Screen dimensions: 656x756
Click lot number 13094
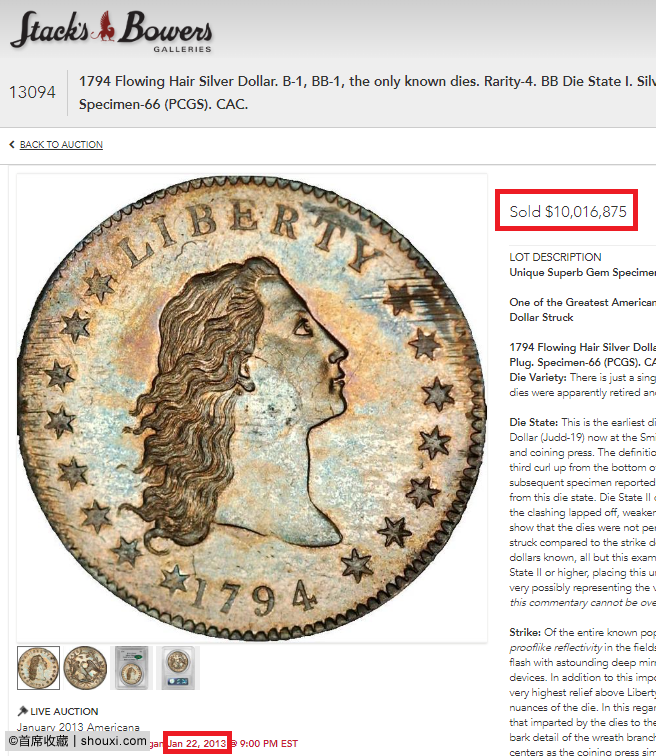(x=32, y=92)
